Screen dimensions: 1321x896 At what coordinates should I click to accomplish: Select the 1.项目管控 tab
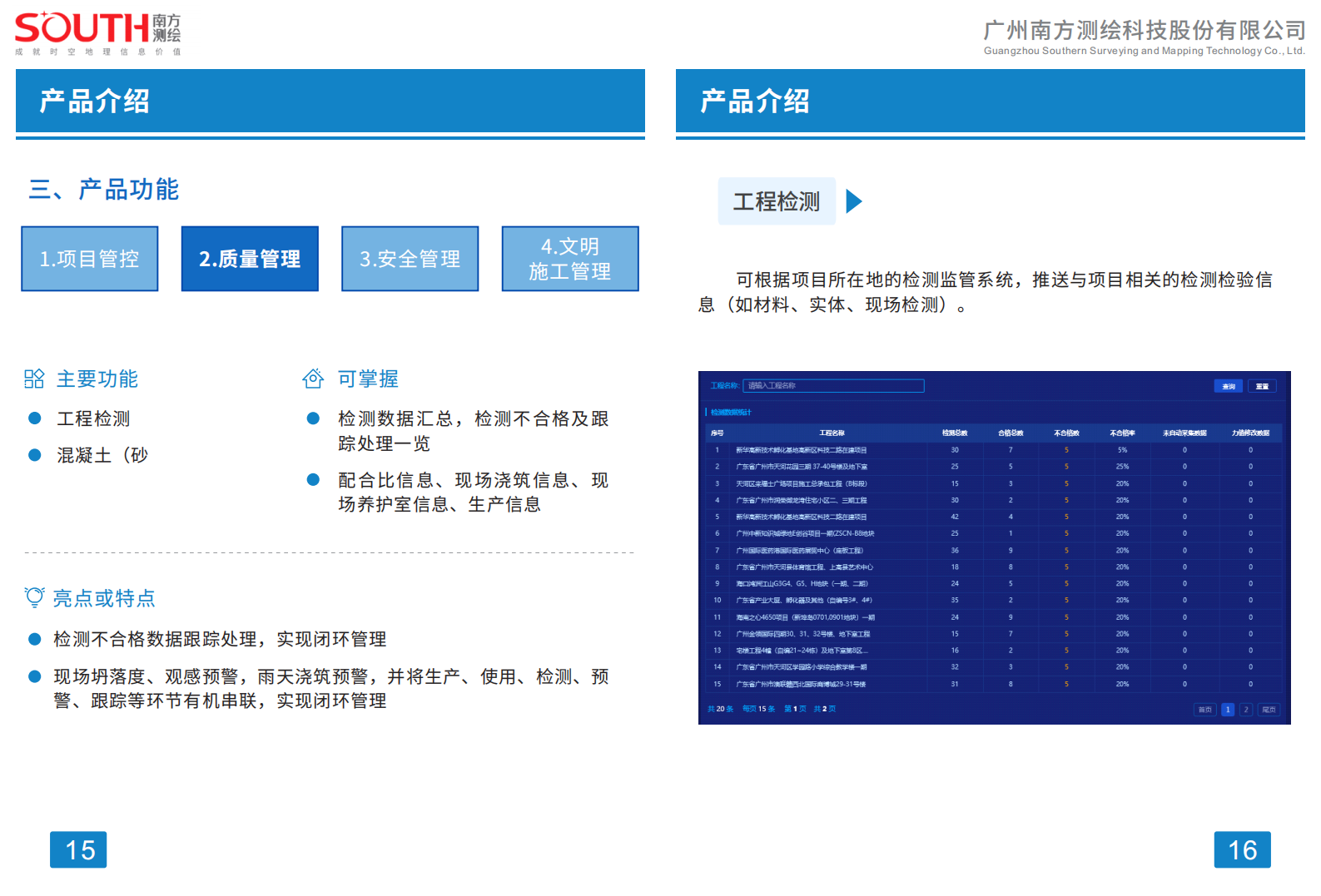click(90, 259)
